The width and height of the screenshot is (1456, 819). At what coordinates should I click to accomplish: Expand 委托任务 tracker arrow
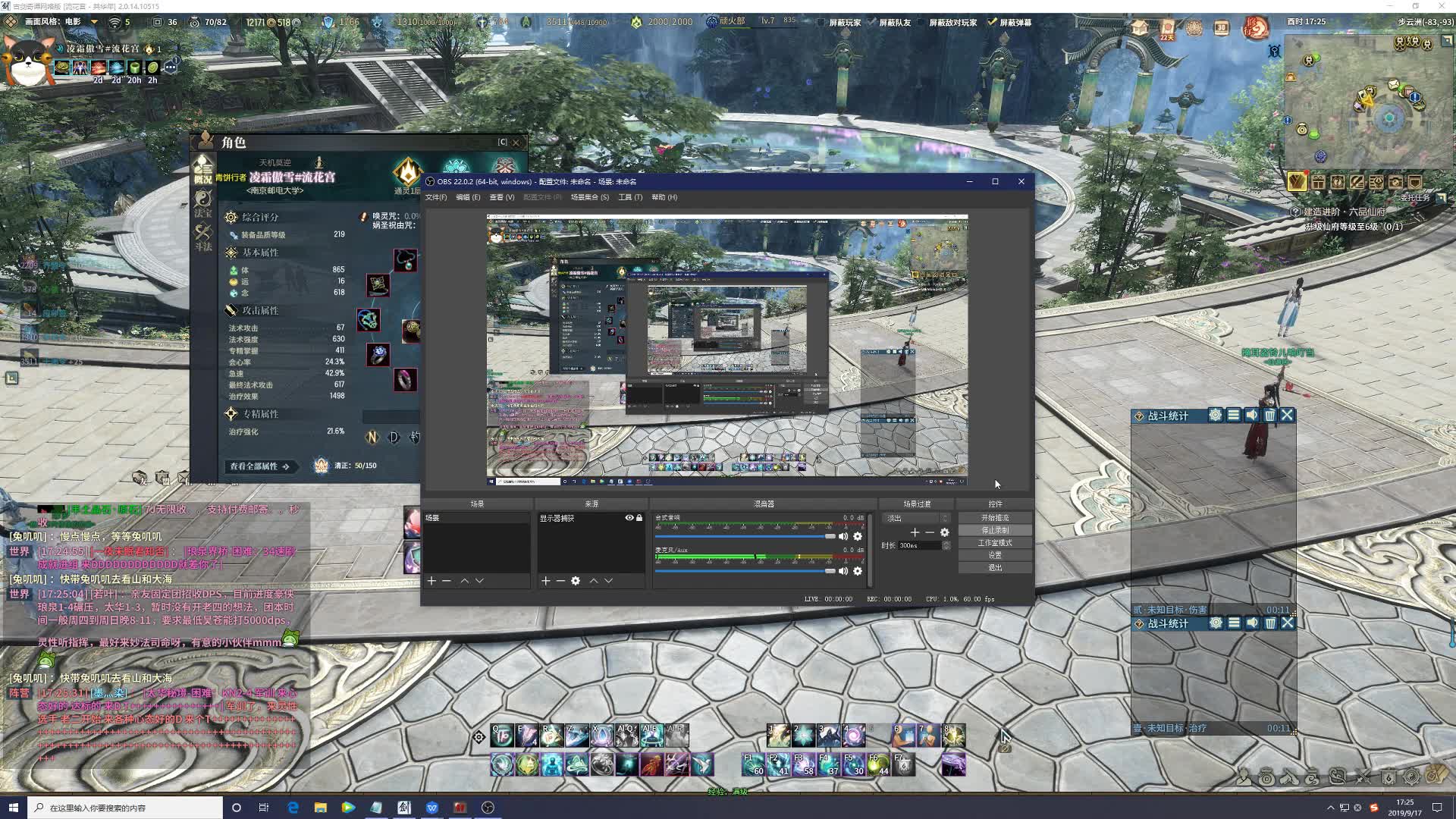coord(1441,198)
